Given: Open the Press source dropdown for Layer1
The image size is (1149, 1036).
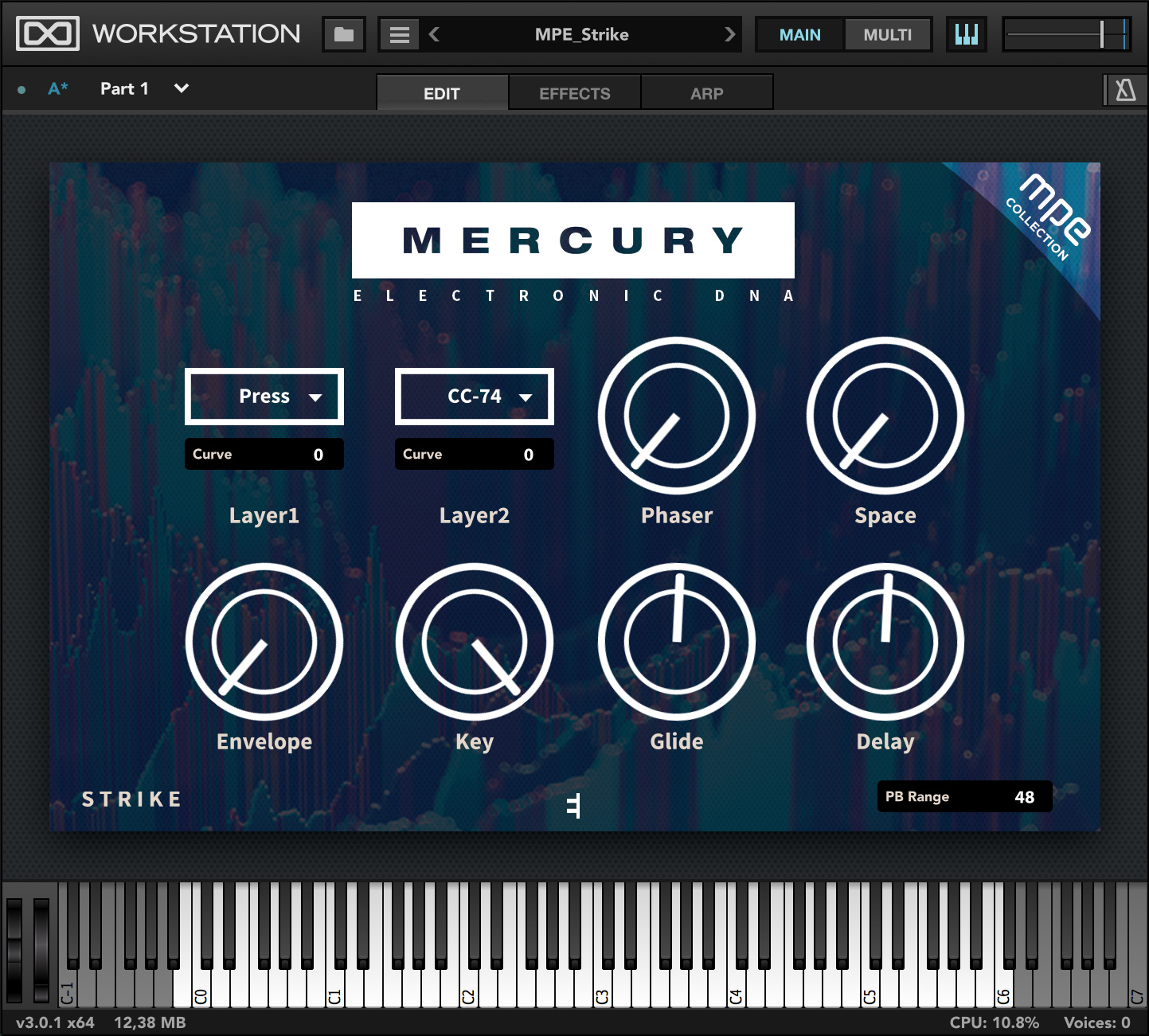Looking at the screenshot, I should pyautogui.click(x=264, y=397).
